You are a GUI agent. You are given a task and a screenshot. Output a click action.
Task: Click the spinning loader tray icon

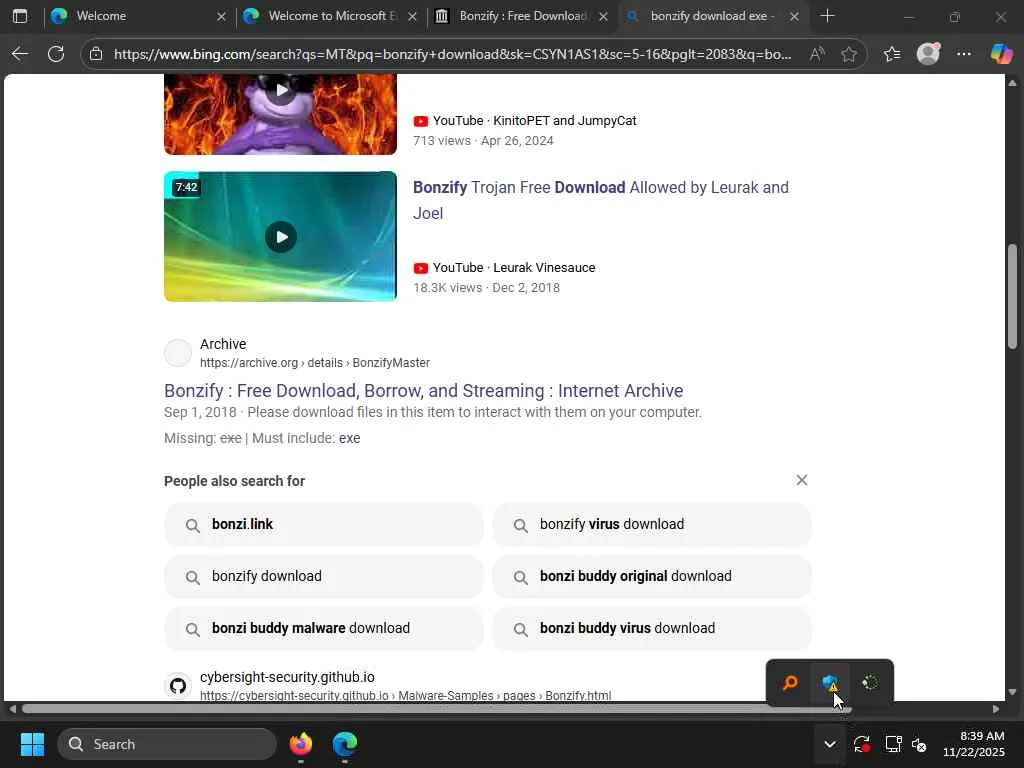(x=870, y=683)
